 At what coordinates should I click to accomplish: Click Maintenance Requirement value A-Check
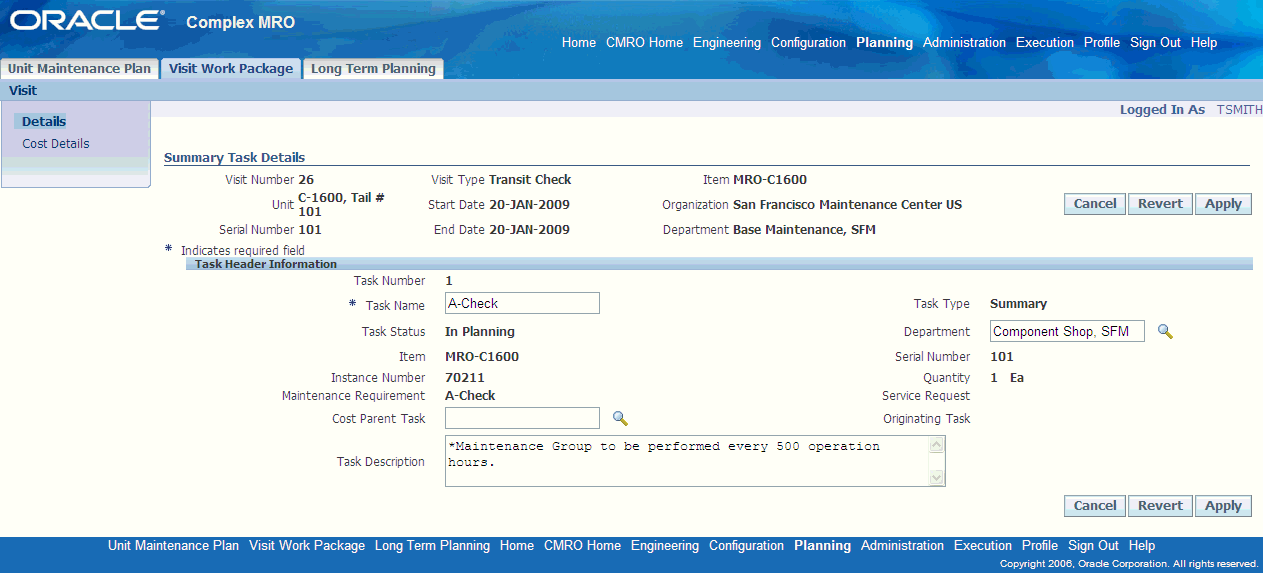click(x=470, y=396)
